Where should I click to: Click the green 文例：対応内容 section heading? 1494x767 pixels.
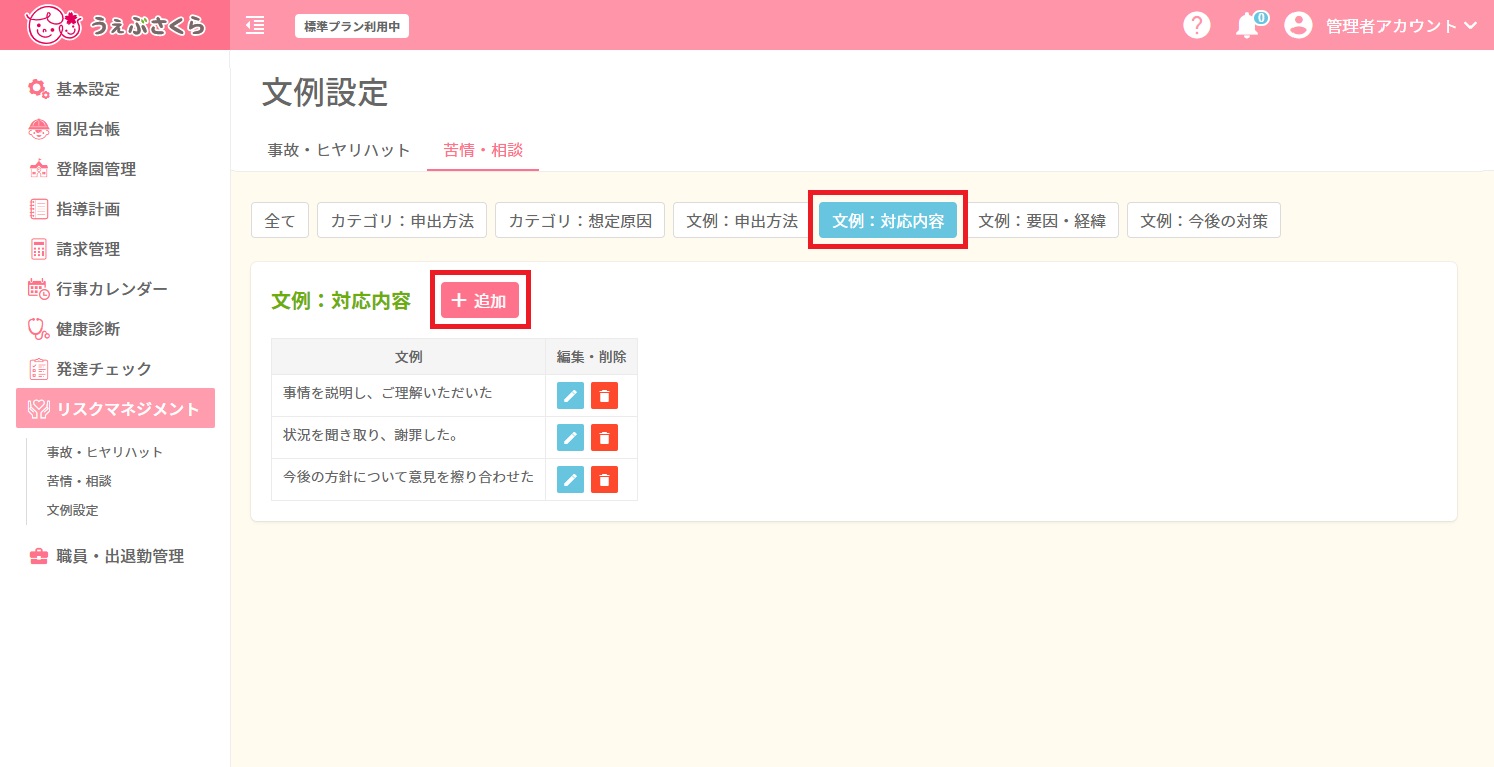coord(341,301)
